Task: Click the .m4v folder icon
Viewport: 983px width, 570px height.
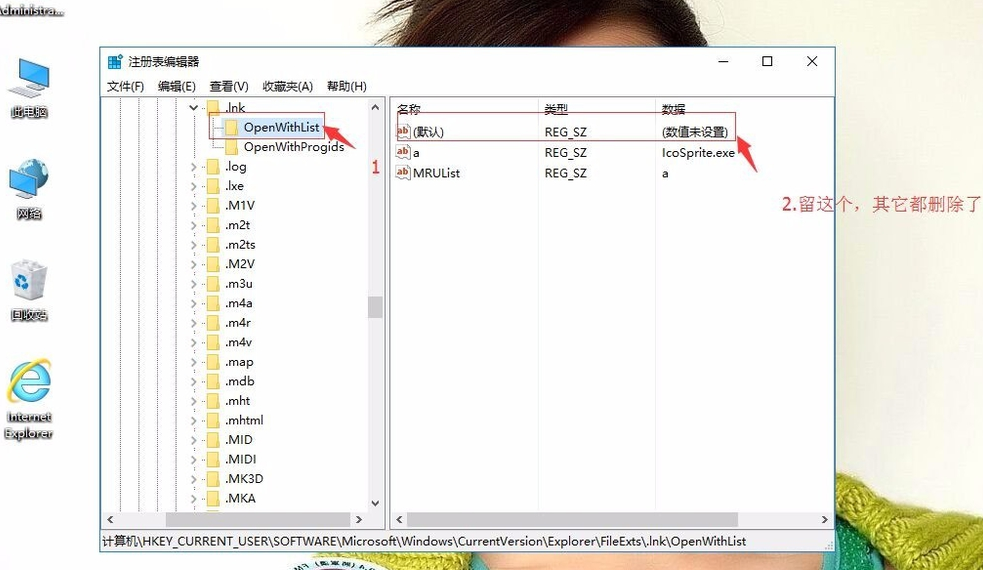Action: [213, 342]
